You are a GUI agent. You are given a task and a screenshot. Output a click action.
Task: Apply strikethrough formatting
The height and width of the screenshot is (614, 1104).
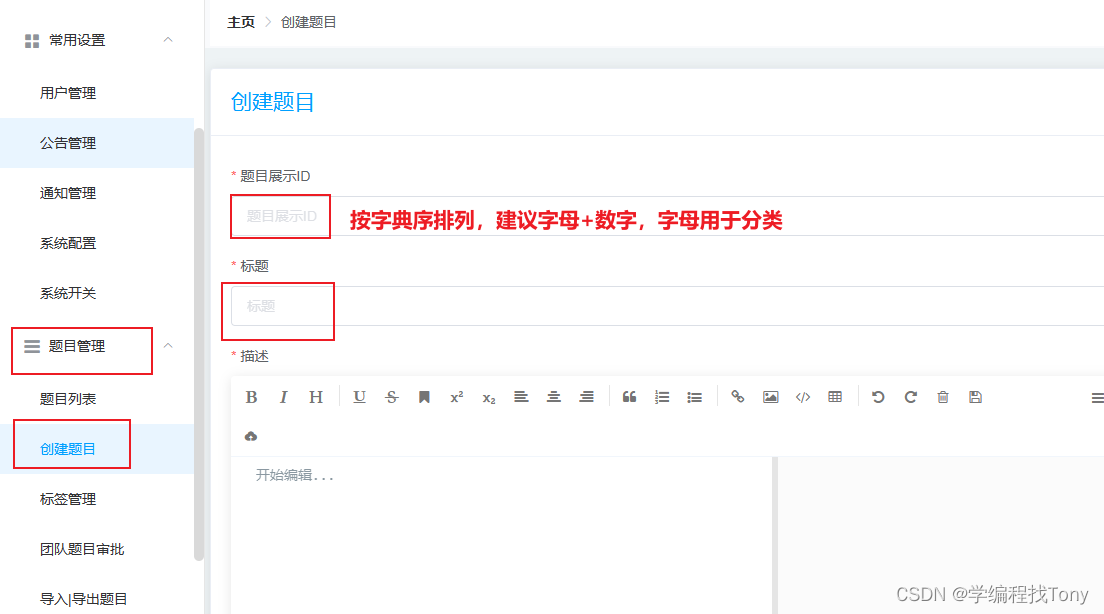[x=391, y=396]
